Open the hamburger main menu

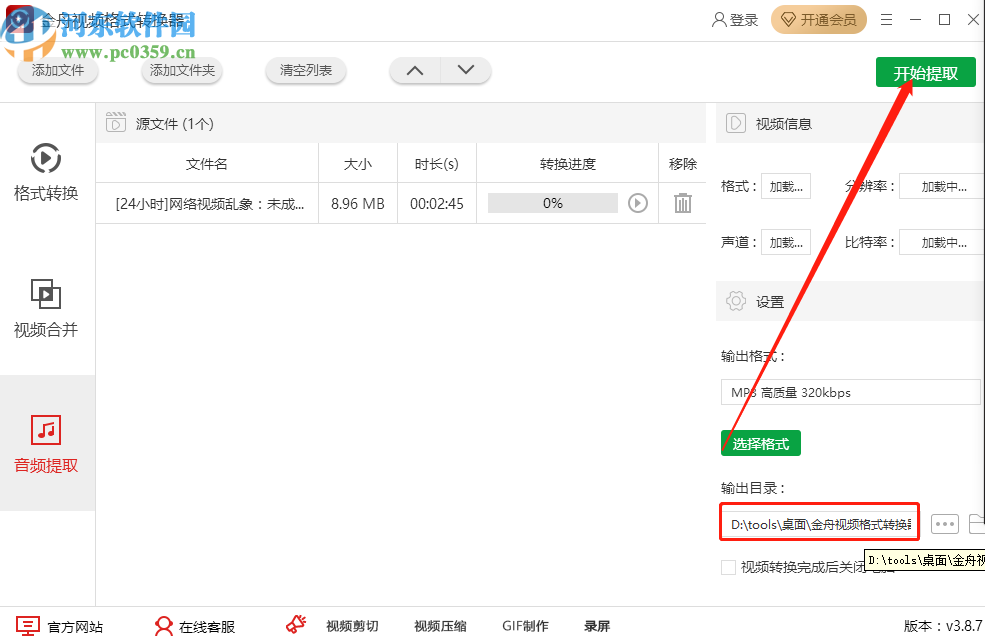886,19
